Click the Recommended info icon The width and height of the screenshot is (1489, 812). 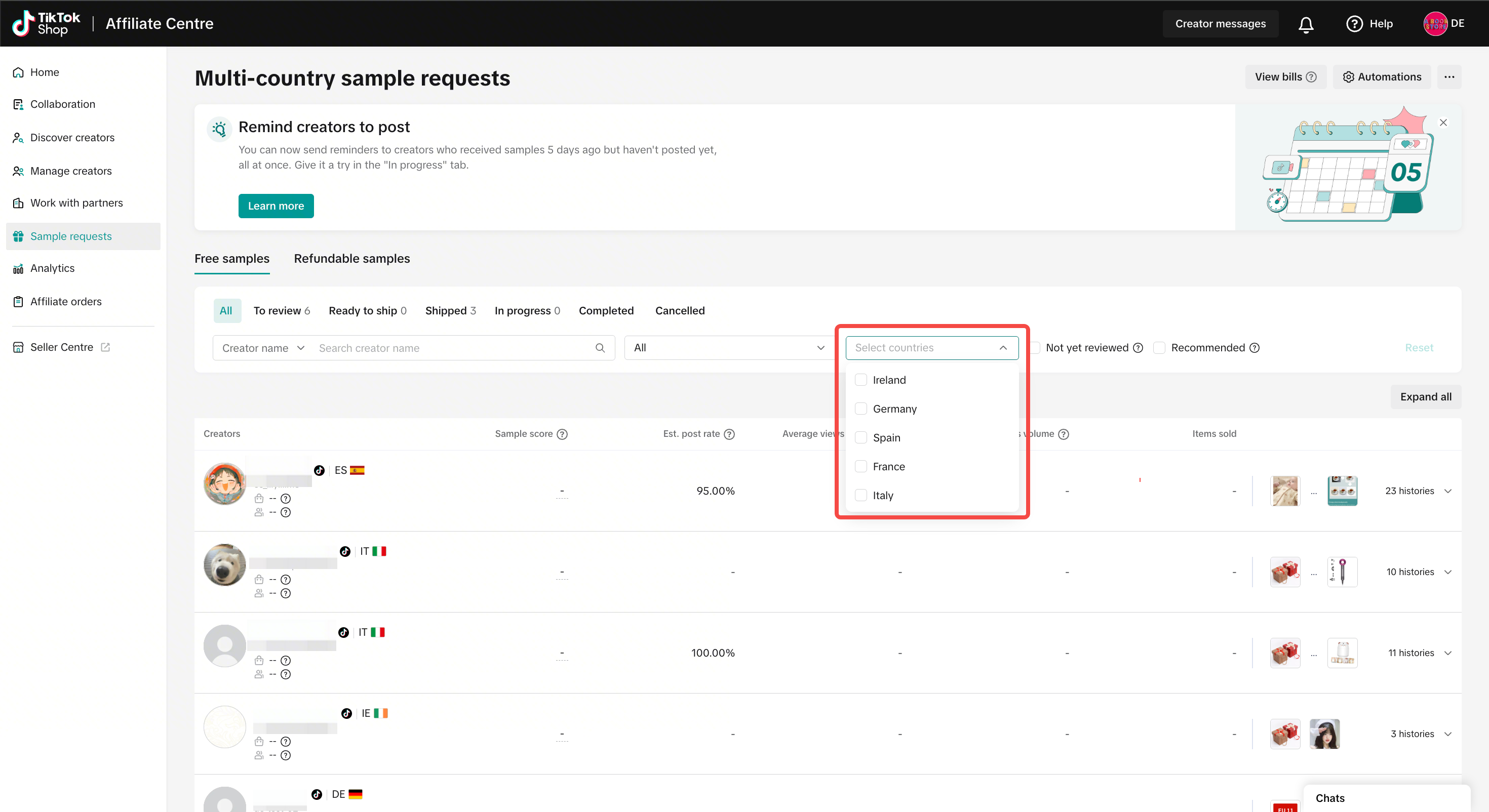pyautogui.click(x=1255, y=348)
